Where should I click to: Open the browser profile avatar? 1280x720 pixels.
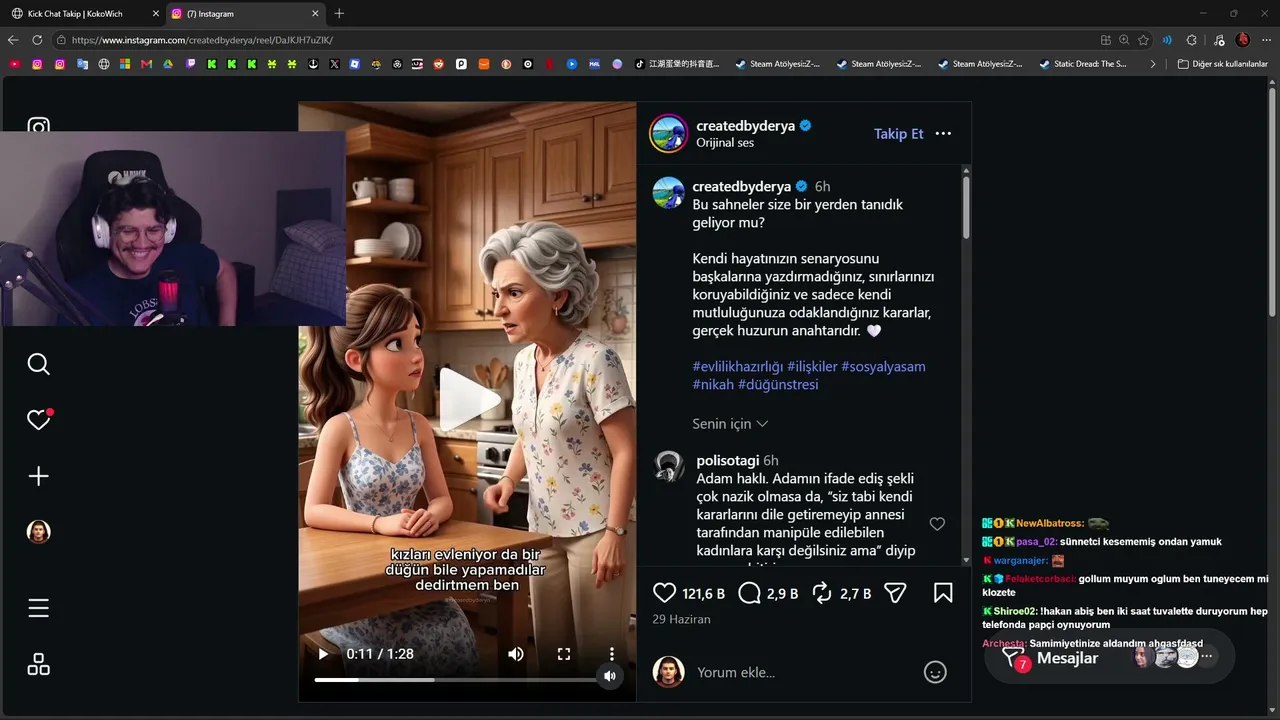coord(1243,40)
